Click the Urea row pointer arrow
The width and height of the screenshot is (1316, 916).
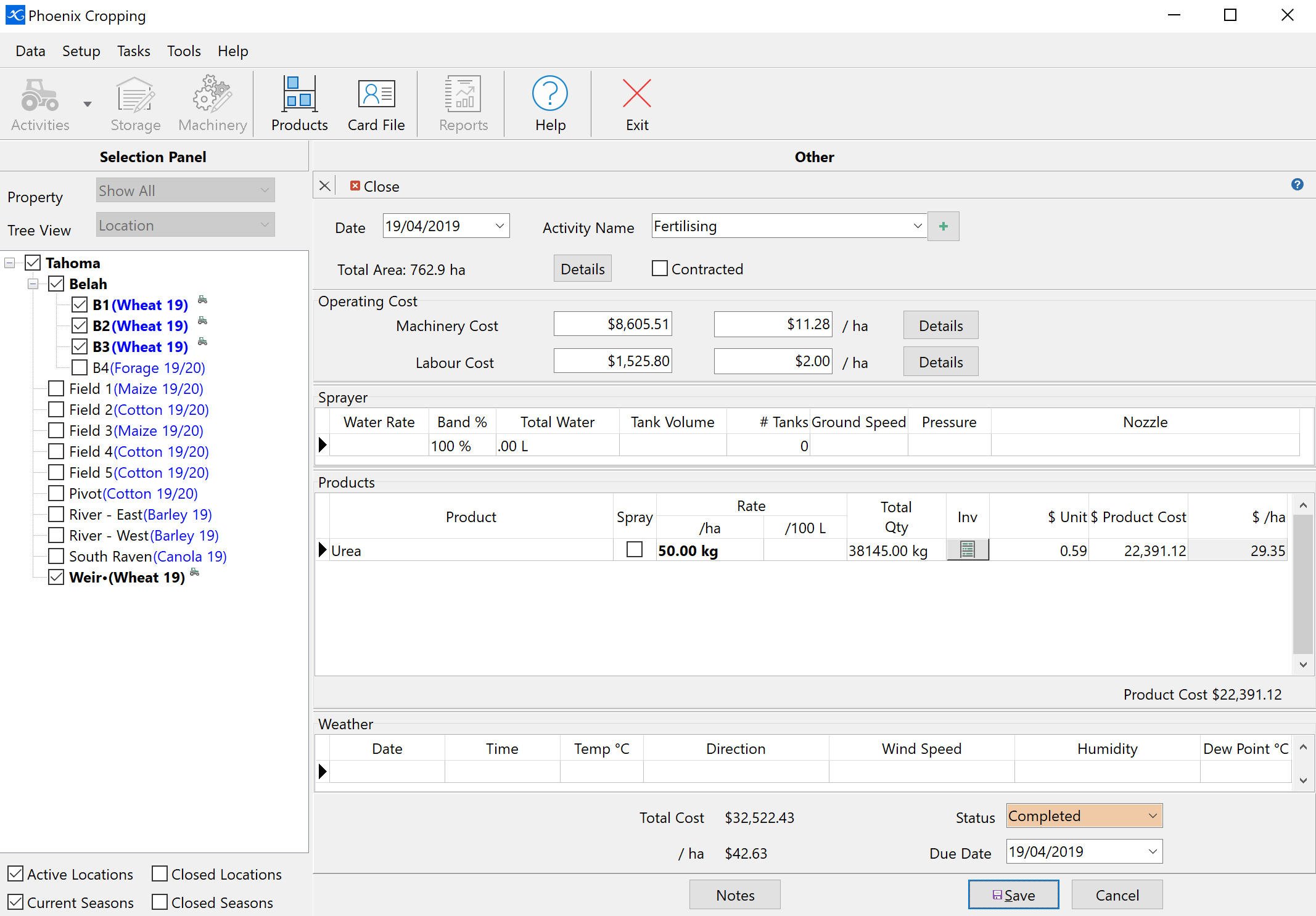coord(323,550)
